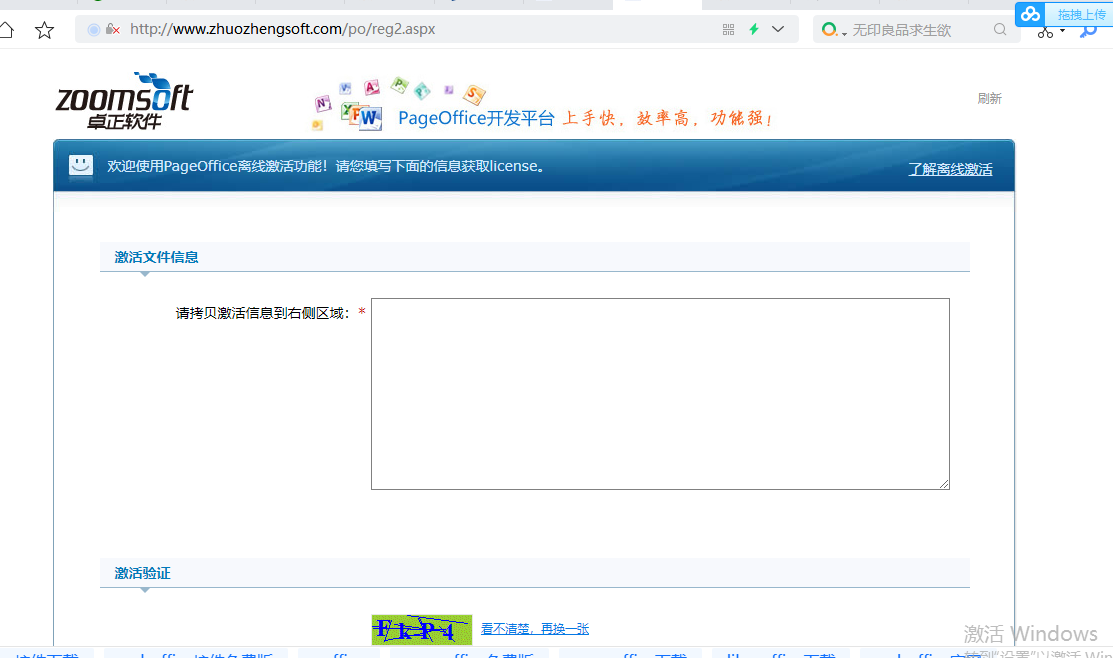Click the 请拷贝激活信息到右侧区域 label
This screenshot has height=658, width=1113.
pyautogui.click(x=263, y=313)
